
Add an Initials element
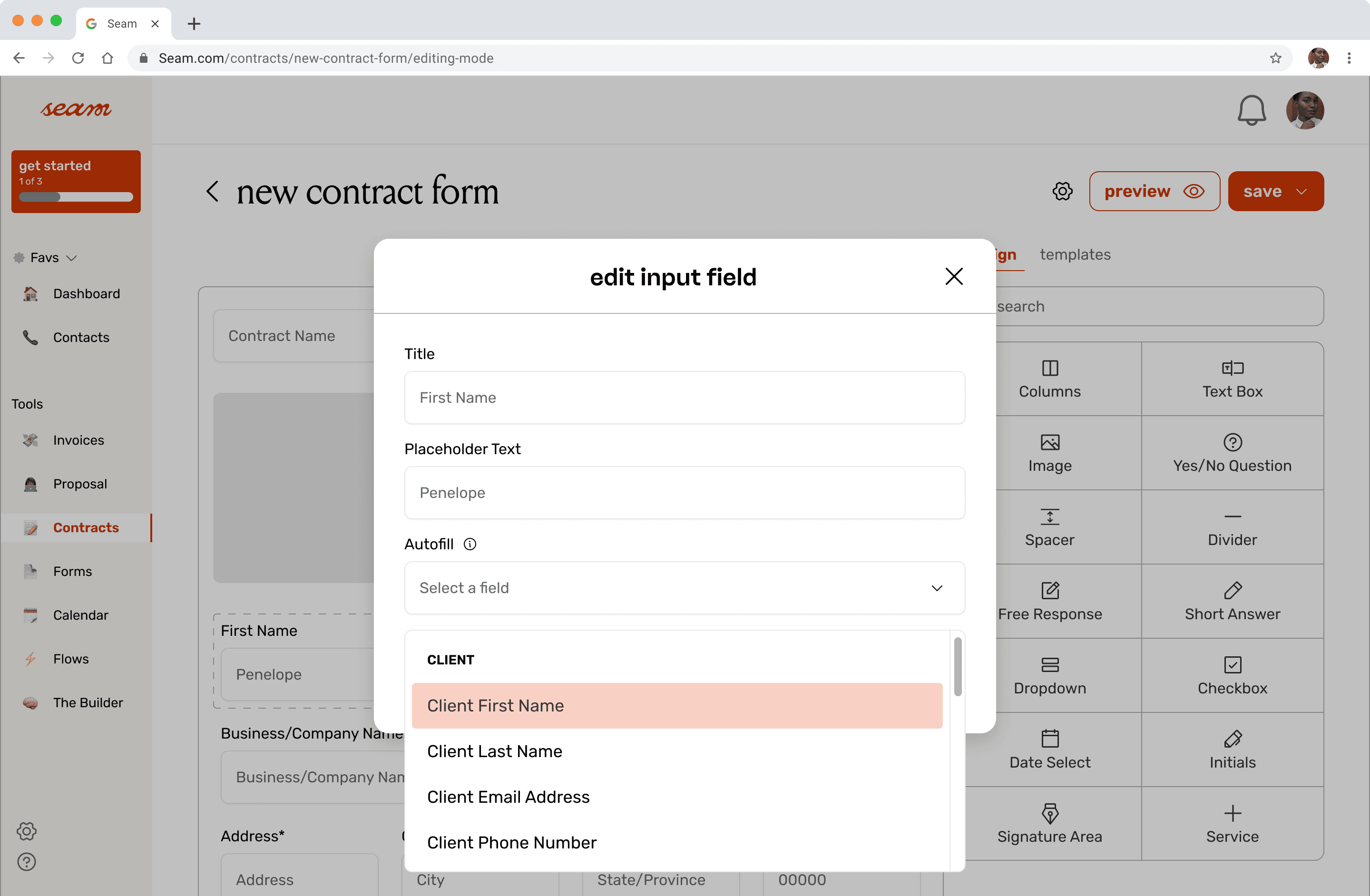pyautogui.click(x=1233, y=750)
